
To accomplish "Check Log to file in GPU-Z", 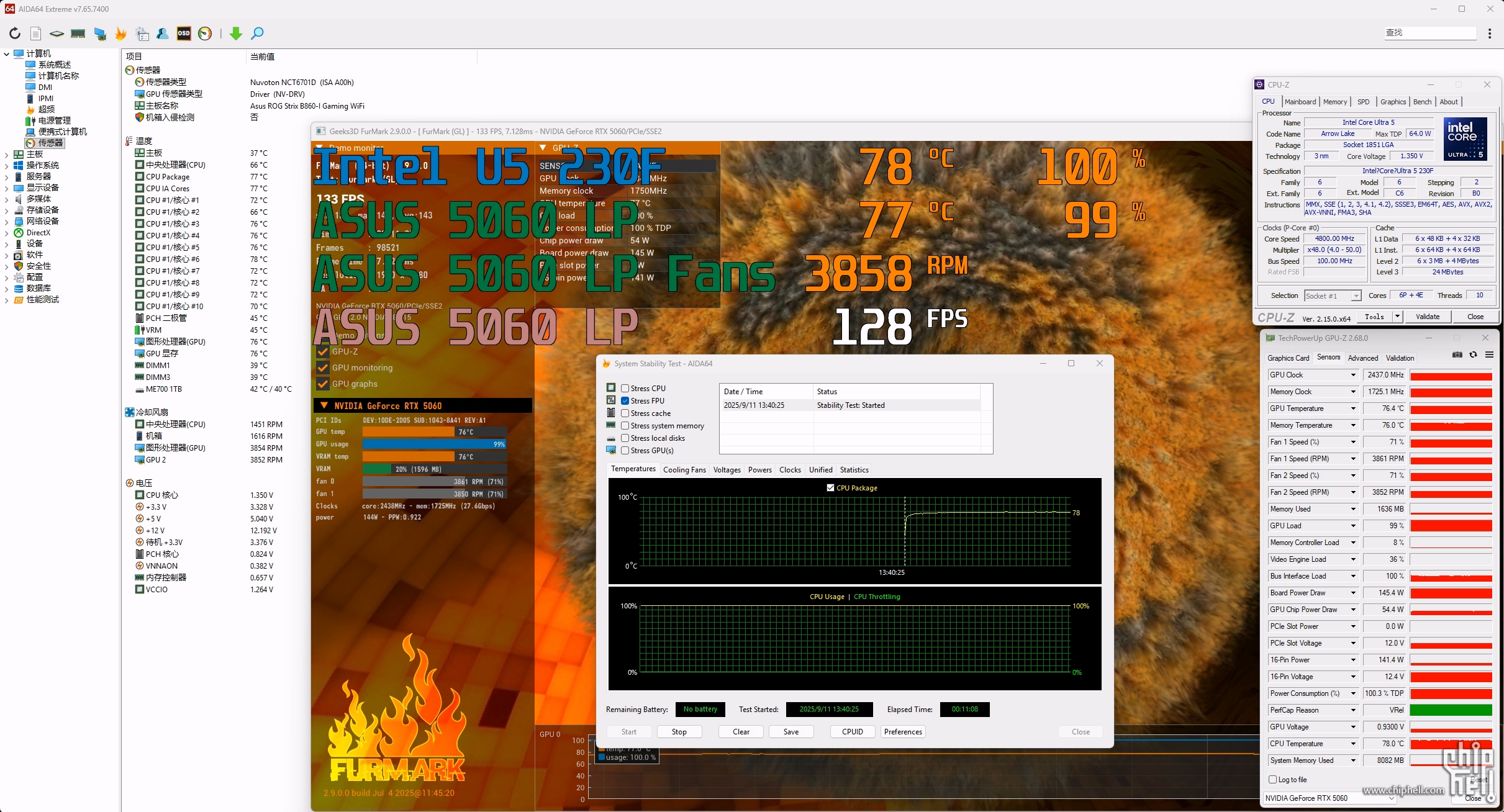I will point(1273,780).
